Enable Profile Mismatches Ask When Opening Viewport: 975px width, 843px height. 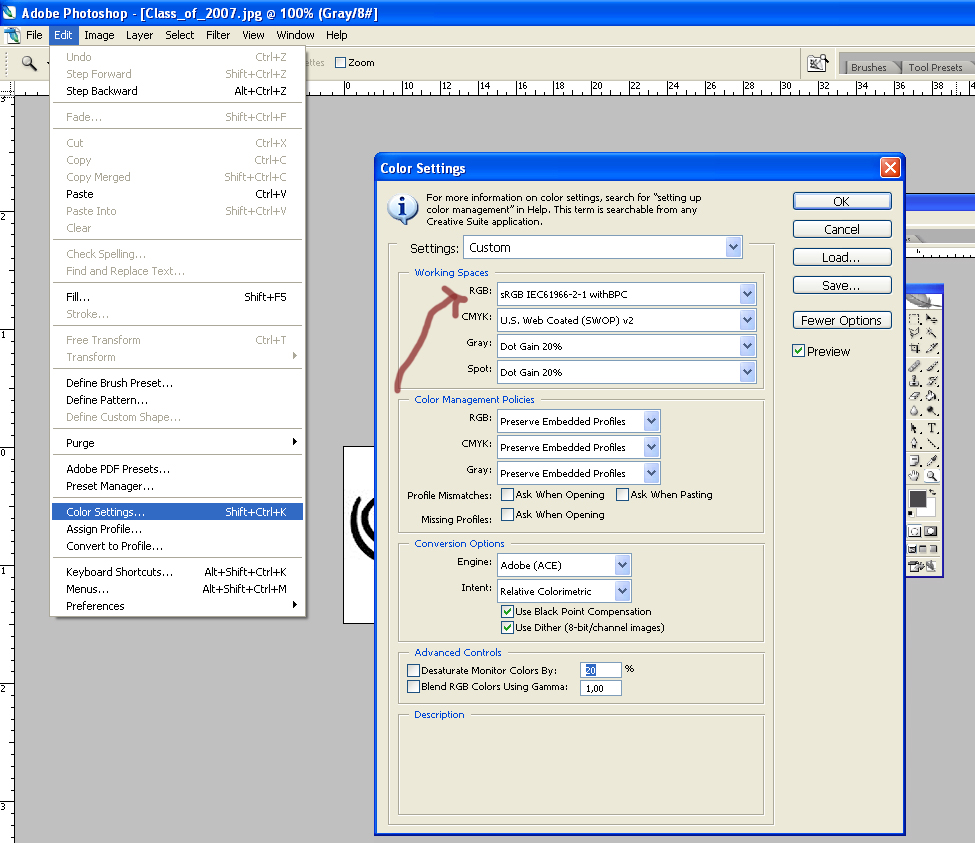point(507,495)
